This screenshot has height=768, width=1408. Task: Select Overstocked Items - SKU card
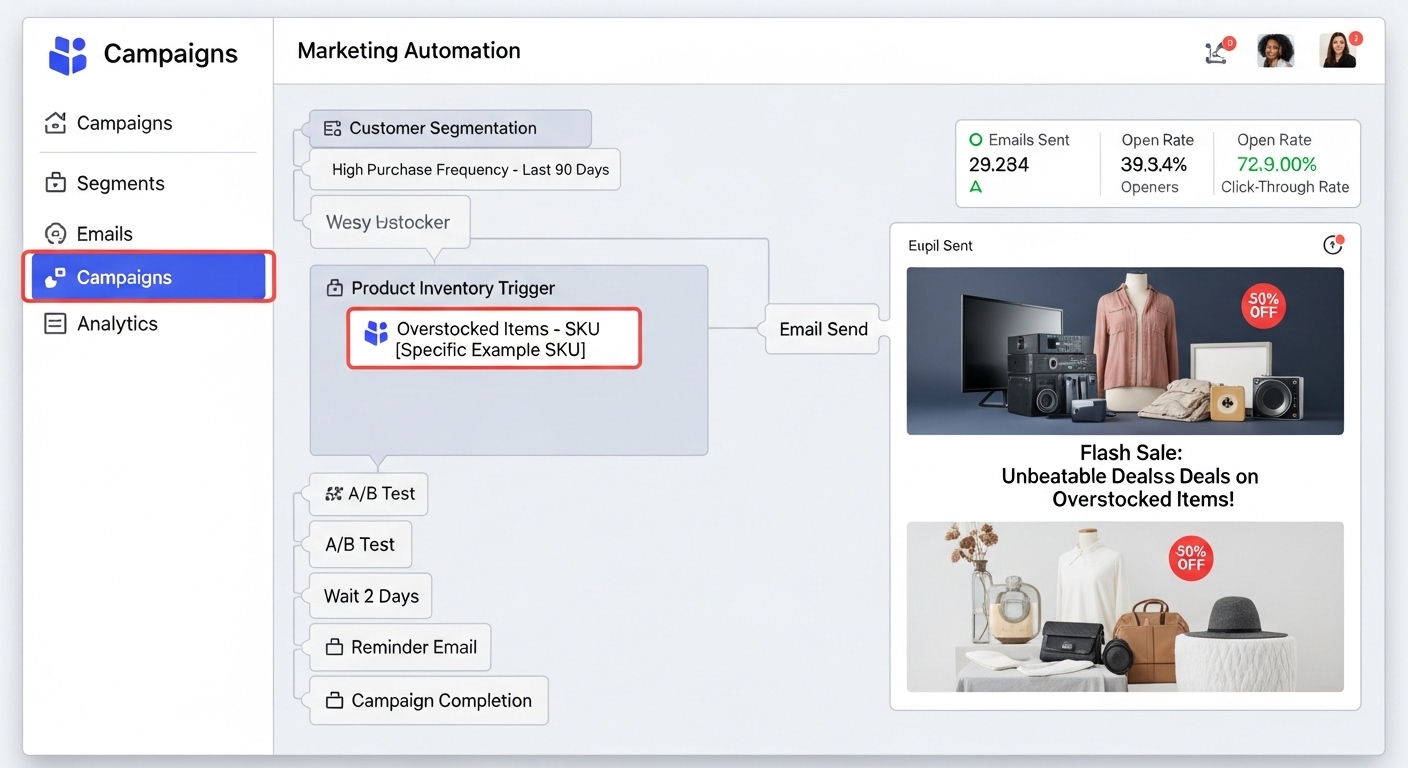point(494,339)
